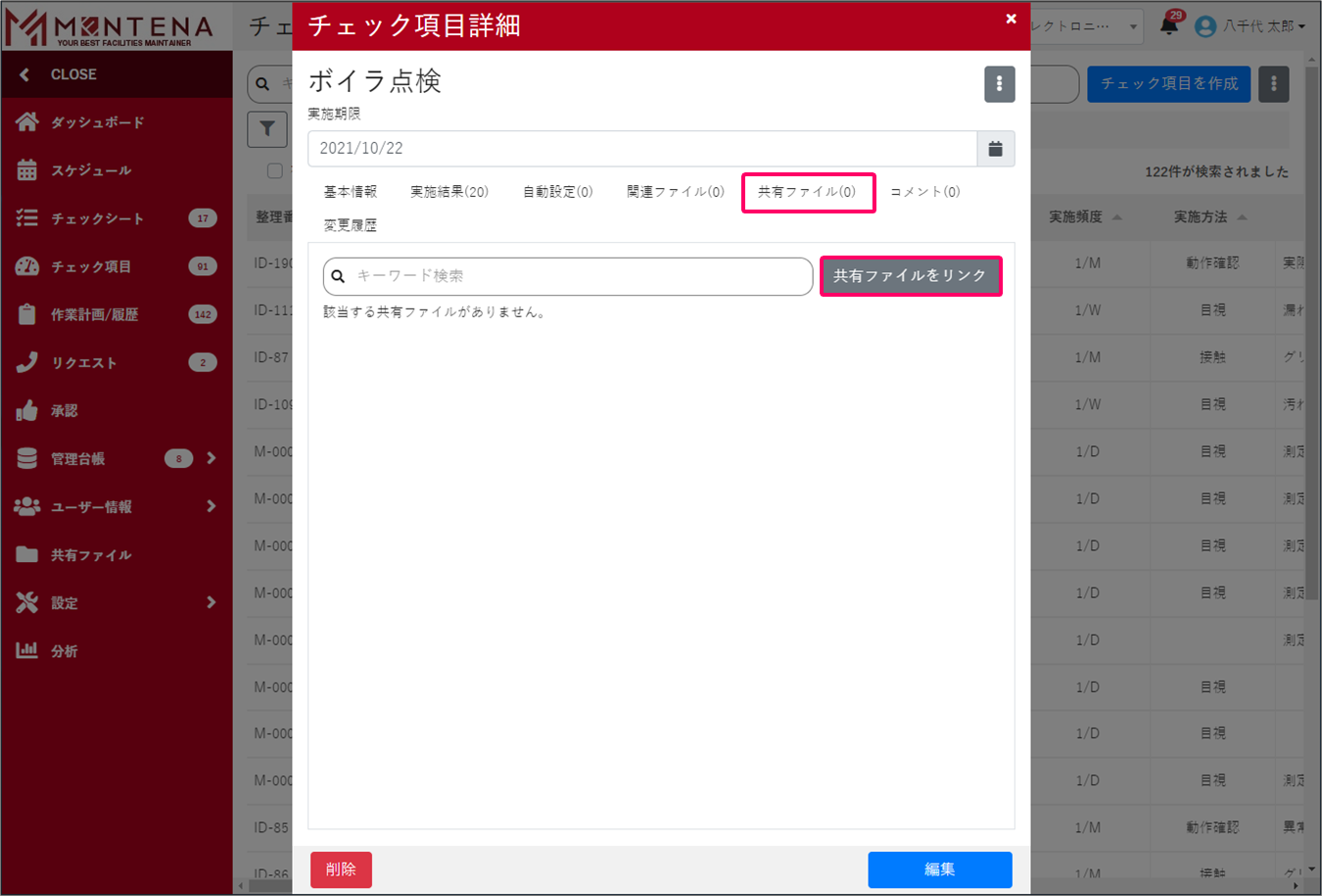This screenshot has width=1322, height=896.
Task: Open the 八千代 太郎 user dropdown
Action: tap(1251, 26)
